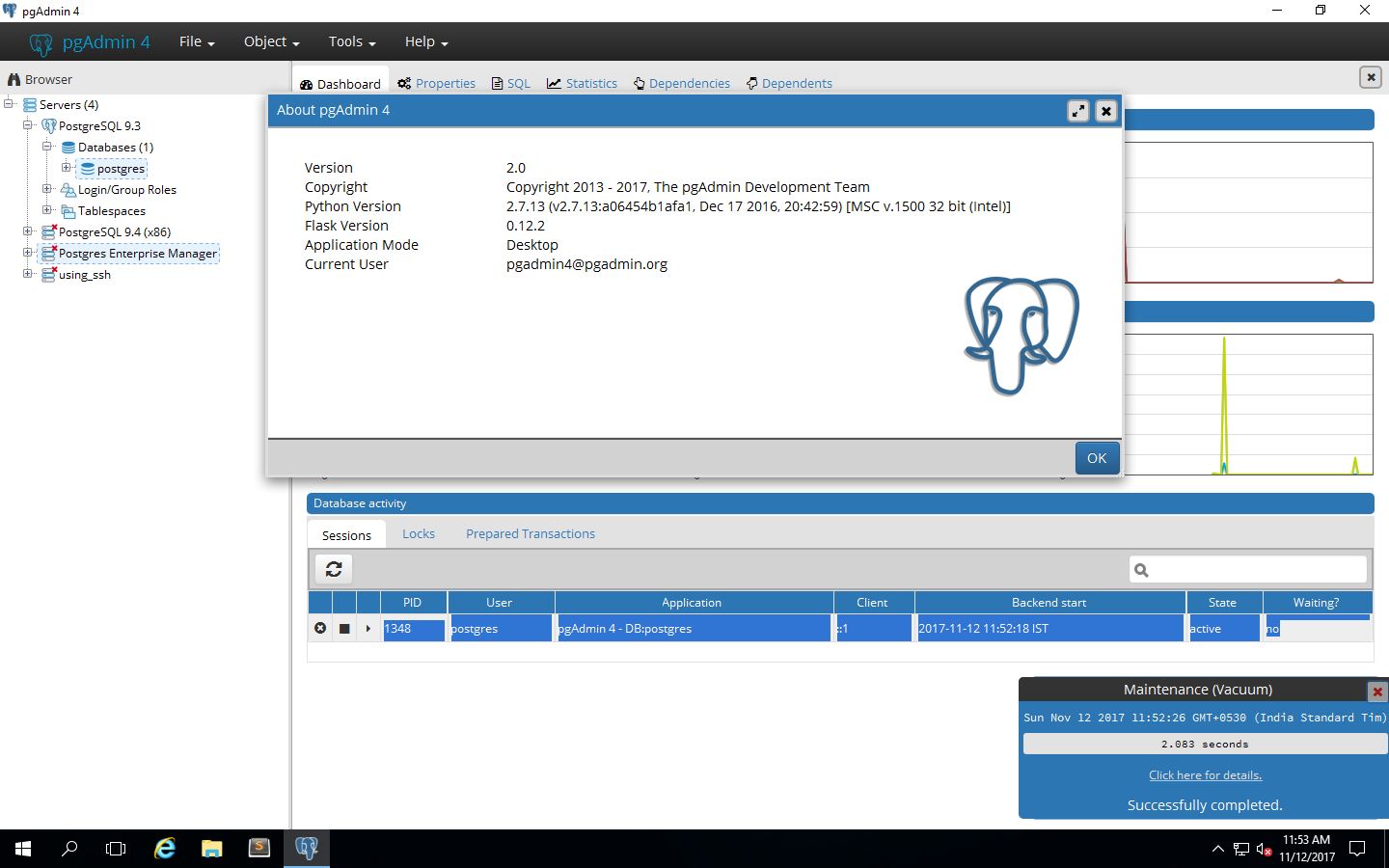
Task: Open File Explorer from the taskbar
Action: pos(212,849)
